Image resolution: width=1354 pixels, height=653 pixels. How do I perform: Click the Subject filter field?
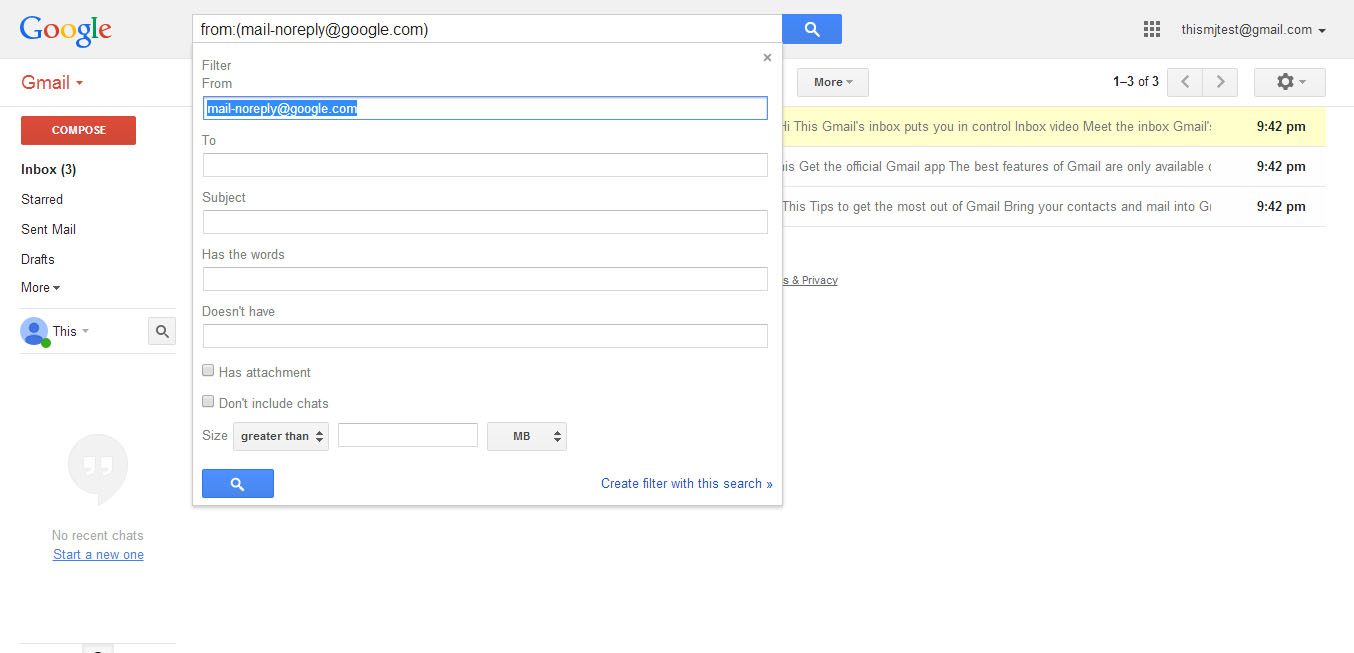coord(485,222)
